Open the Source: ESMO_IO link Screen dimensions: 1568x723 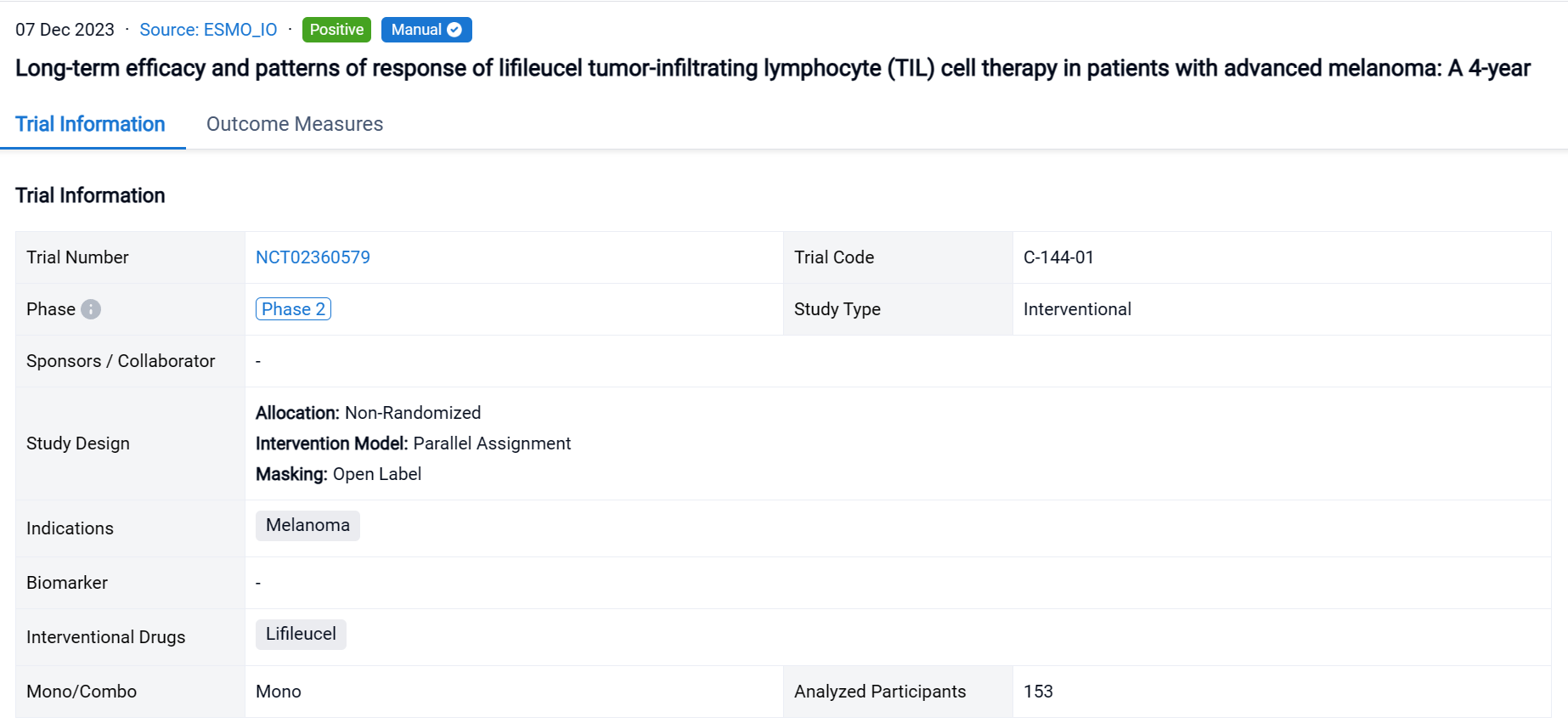[x=208, y=30]
